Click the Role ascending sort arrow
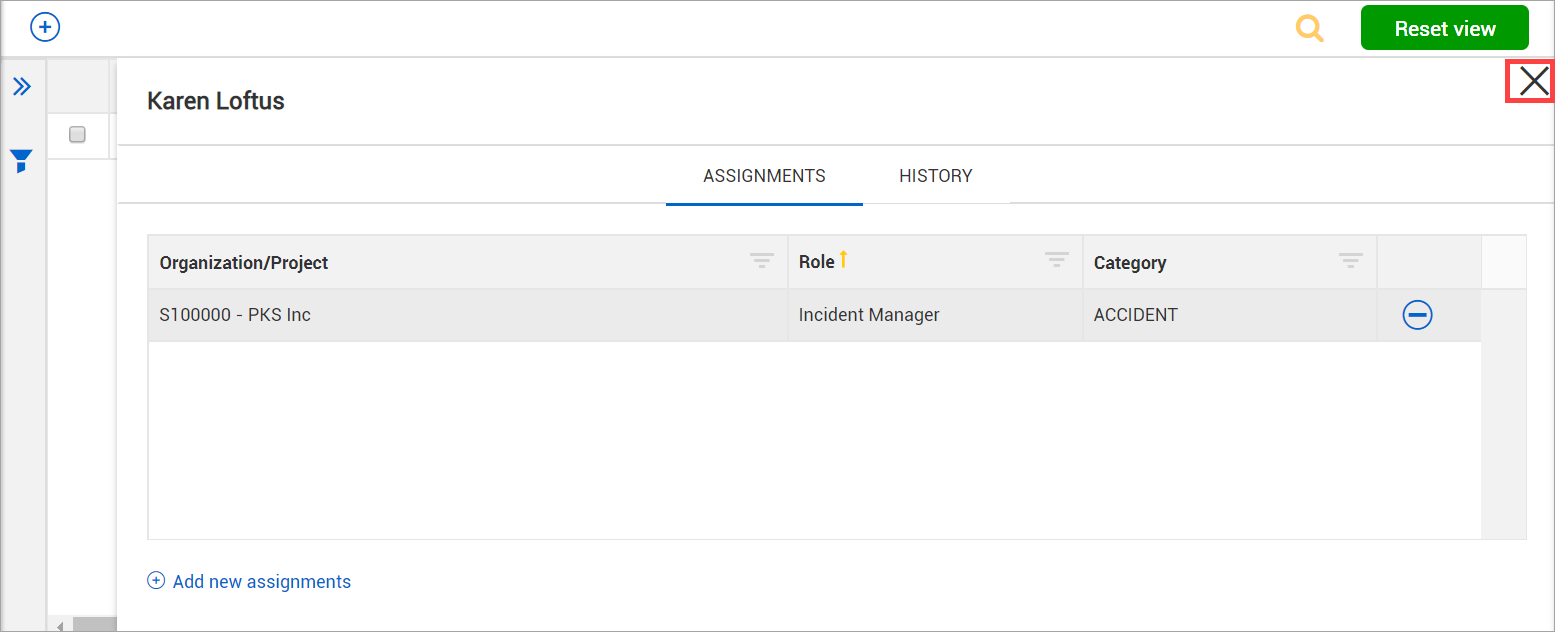The image size is (1555, 632). click(x=843, y=260)
